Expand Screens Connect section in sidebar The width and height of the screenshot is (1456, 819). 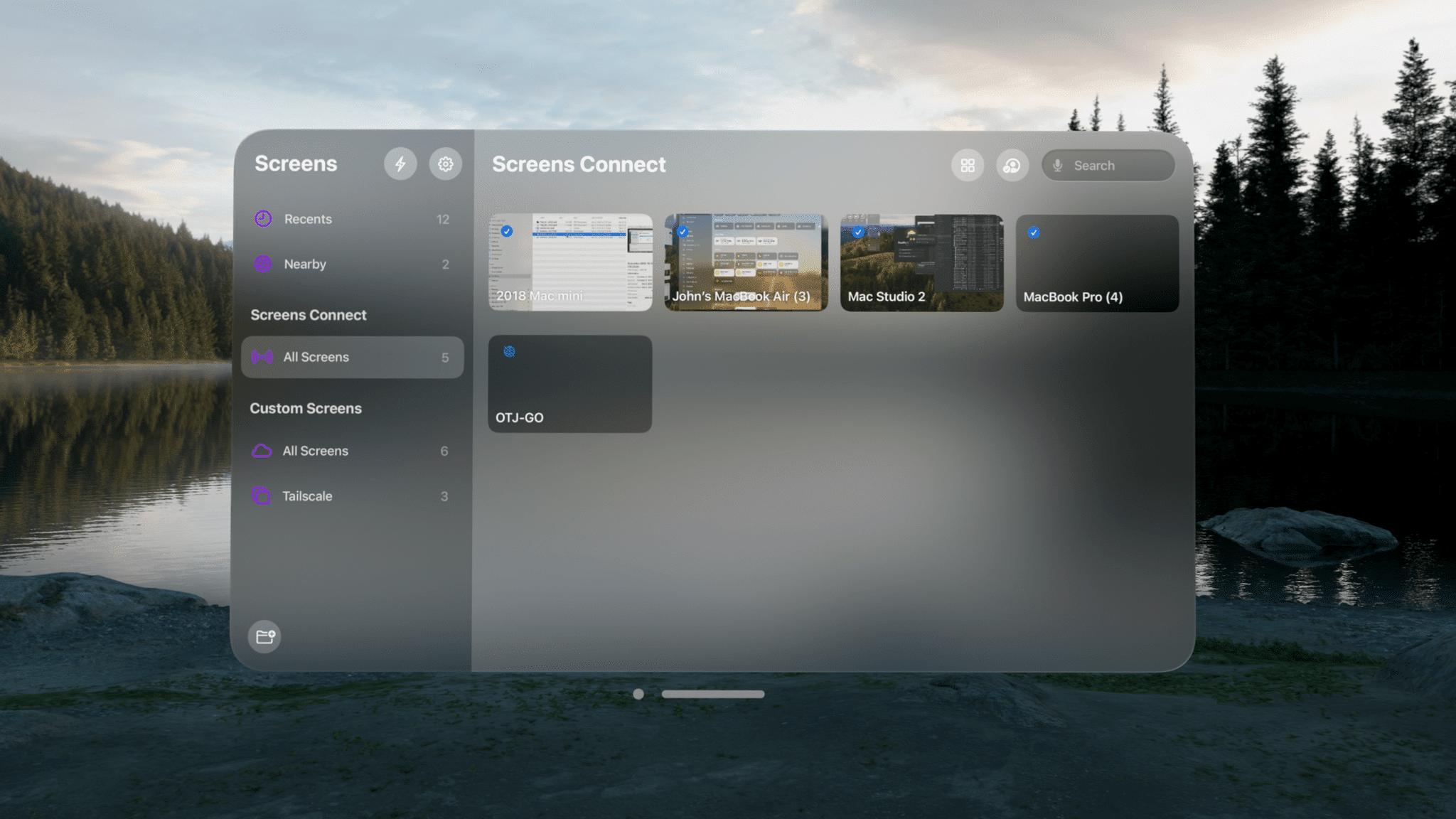[x=308, y=314]
